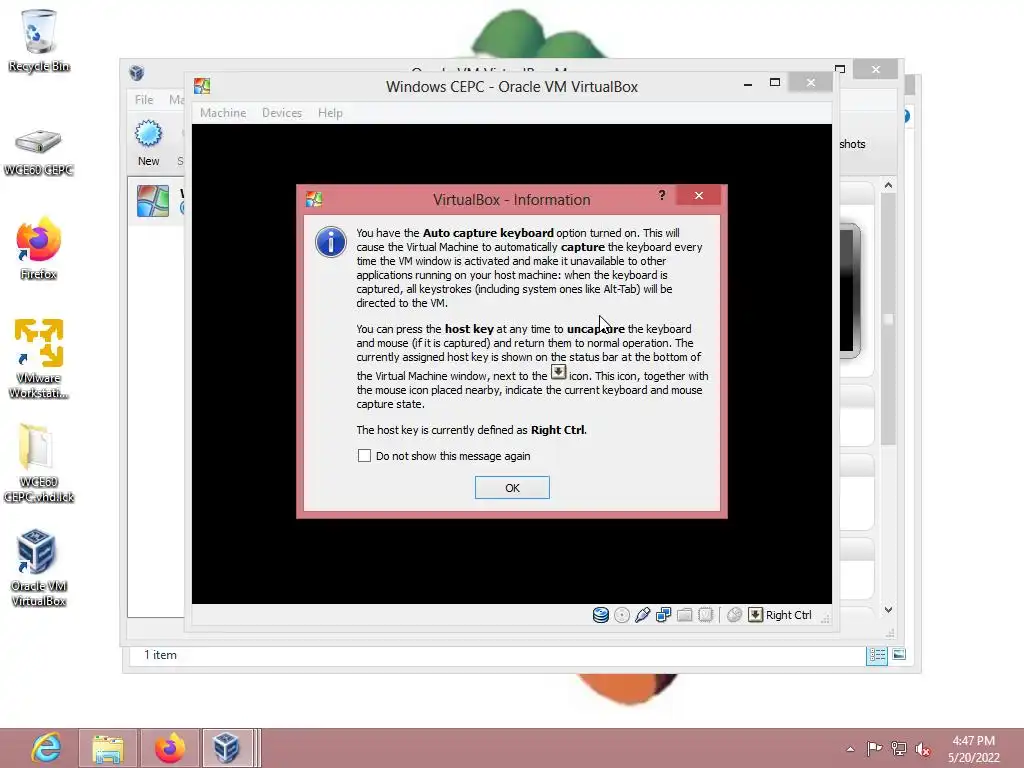Image resolution: width=1024 pixels, height=768 pixels.
Task: Click the host key capture icon beside Right Ctrl
Action: point(756,615)
